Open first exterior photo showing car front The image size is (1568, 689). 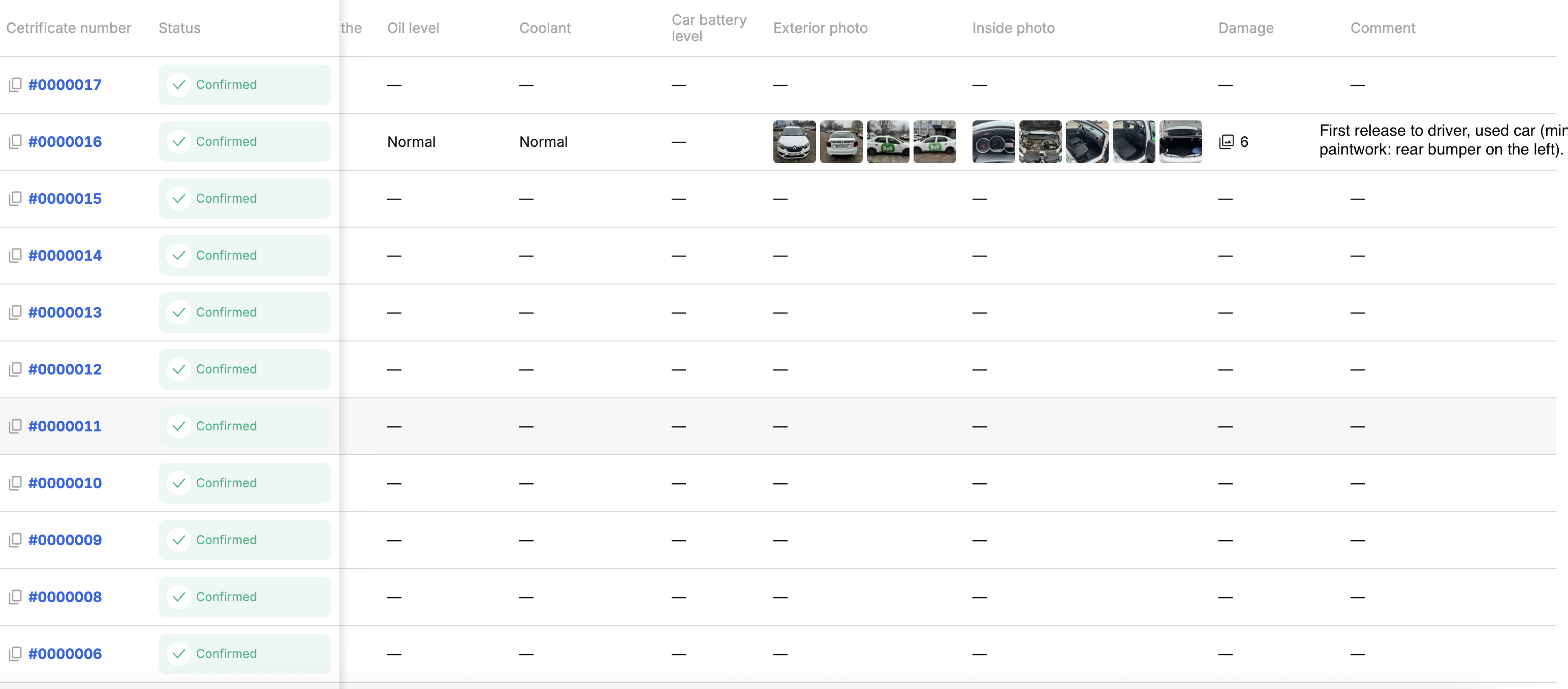point(794,142)
